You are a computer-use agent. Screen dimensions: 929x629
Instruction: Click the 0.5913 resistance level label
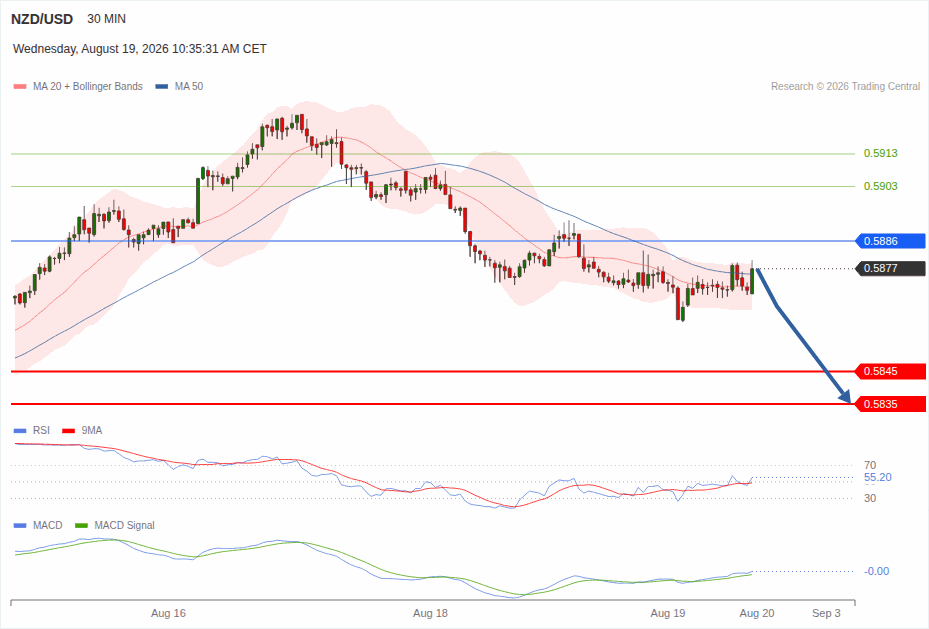click(880, 153)
